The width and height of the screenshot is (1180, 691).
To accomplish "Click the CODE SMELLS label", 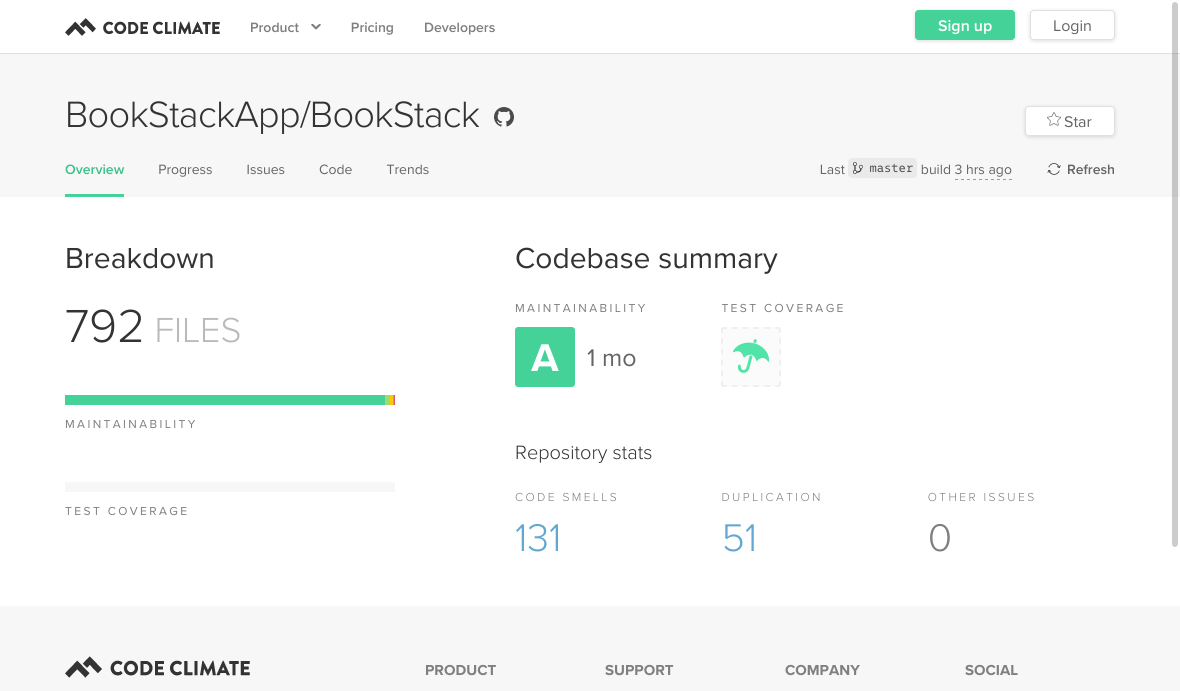I will [x=566, y=497].
